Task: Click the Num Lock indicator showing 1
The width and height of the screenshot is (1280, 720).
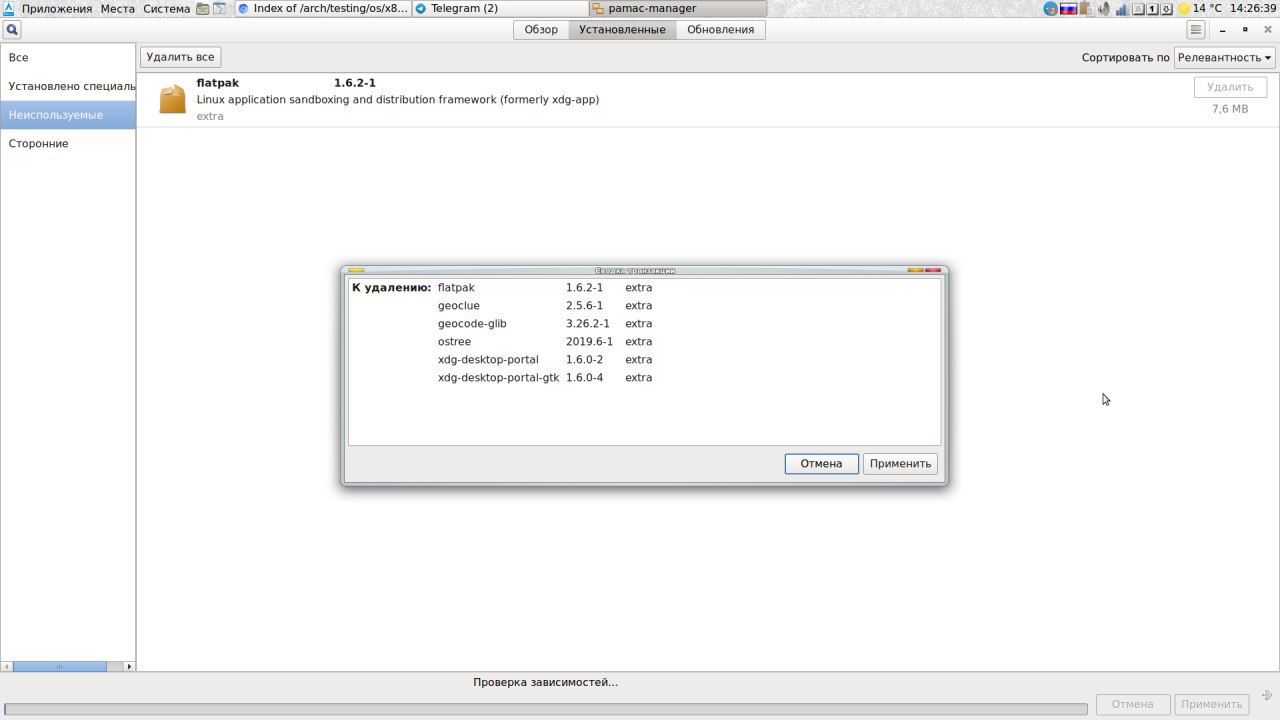Action: pos(1153,9)
